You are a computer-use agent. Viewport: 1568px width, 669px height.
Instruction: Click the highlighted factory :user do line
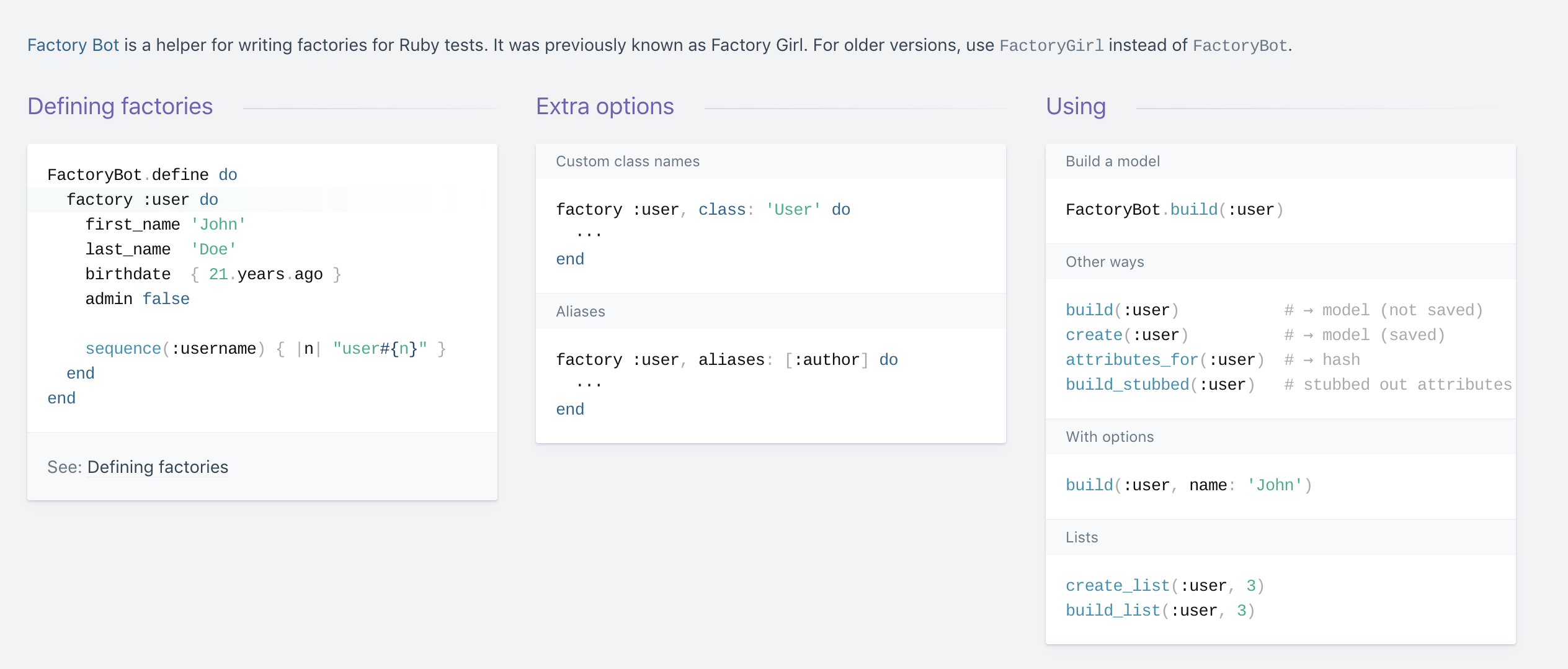point(143,200)
